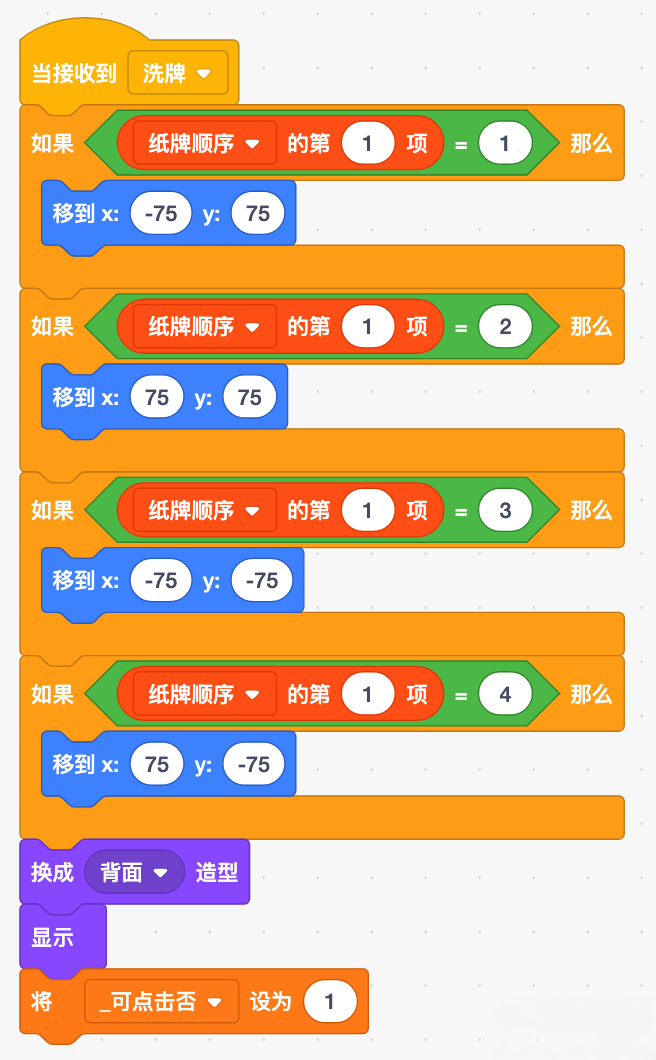Click x value 75 in last move block
656x1060 pixels.
[157, 764]
